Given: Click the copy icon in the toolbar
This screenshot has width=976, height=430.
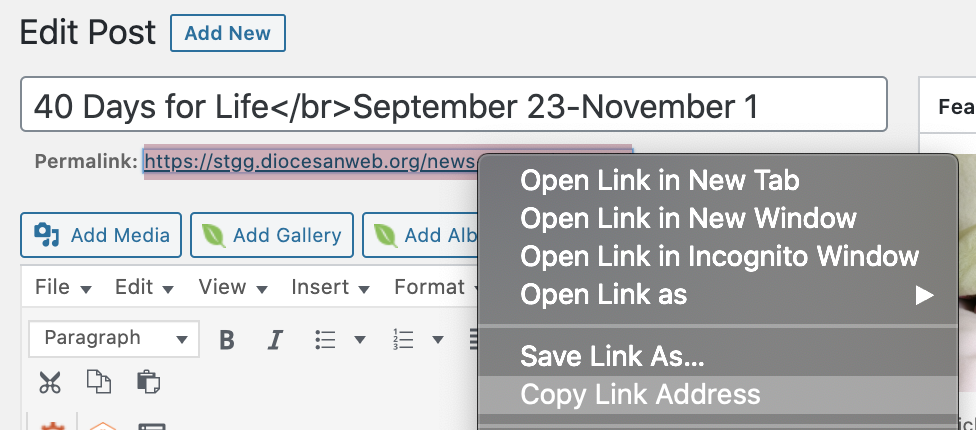Looking at the screenshot, I should [98, 382].
